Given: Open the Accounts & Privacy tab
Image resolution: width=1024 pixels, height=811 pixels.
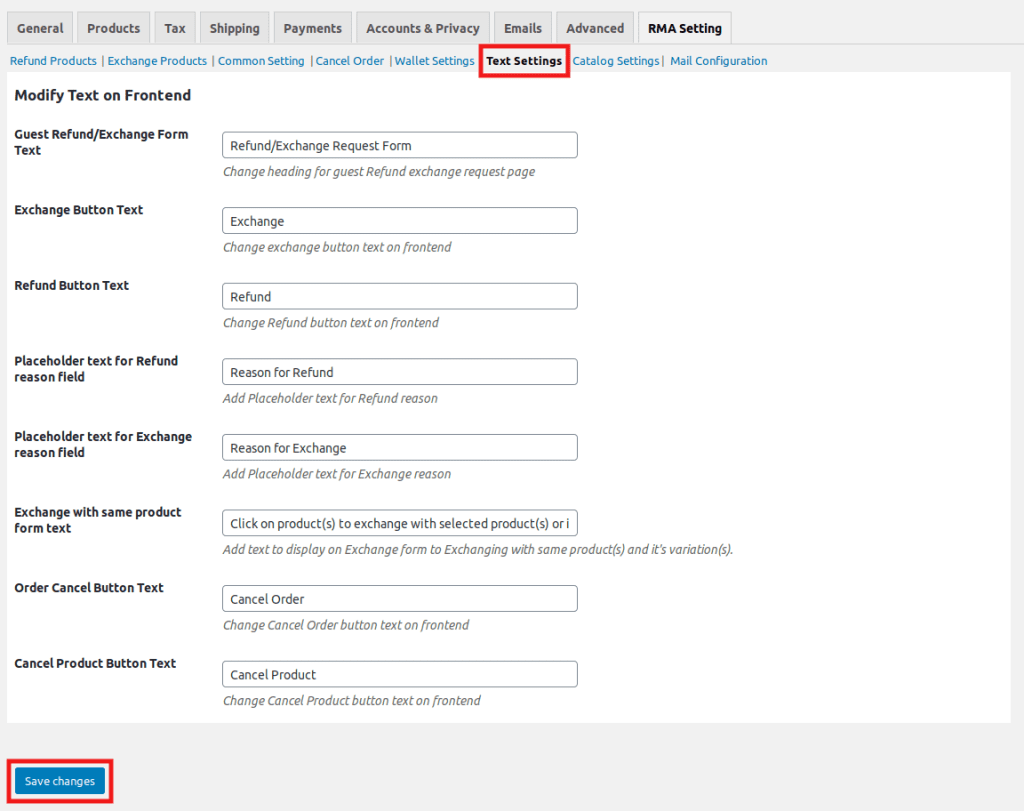Looking at the screenshot, I should 422,27.
